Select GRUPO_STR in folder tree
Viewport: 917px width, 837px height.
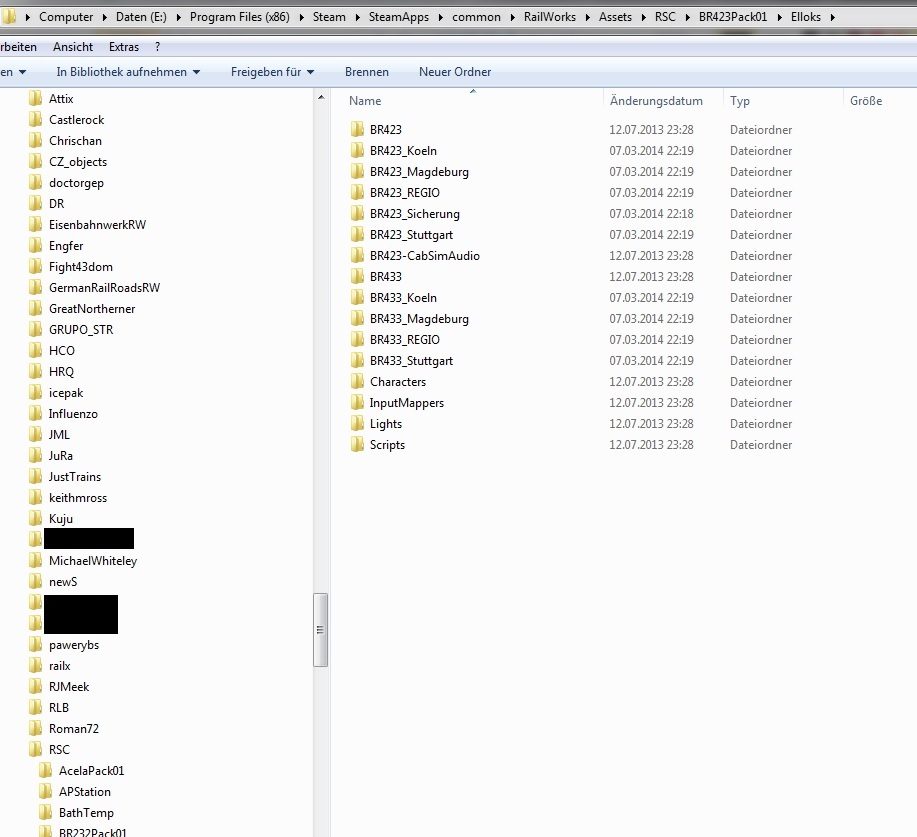coord(81,329)
